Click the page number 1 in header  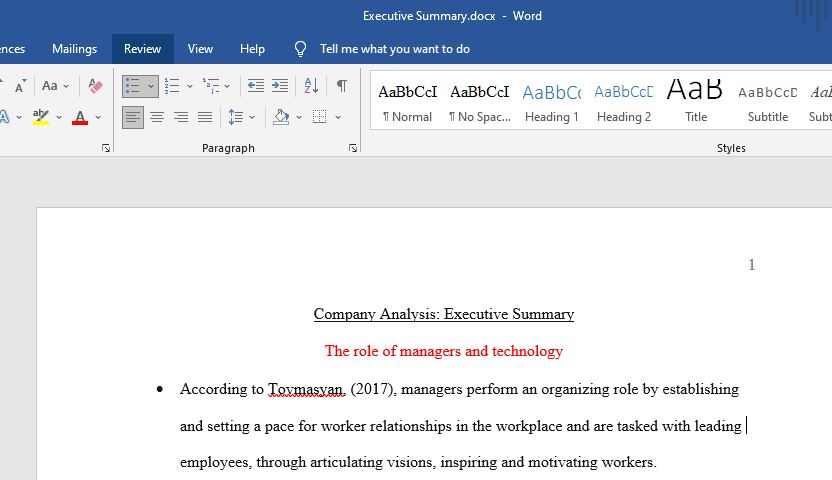pos(751,265)
